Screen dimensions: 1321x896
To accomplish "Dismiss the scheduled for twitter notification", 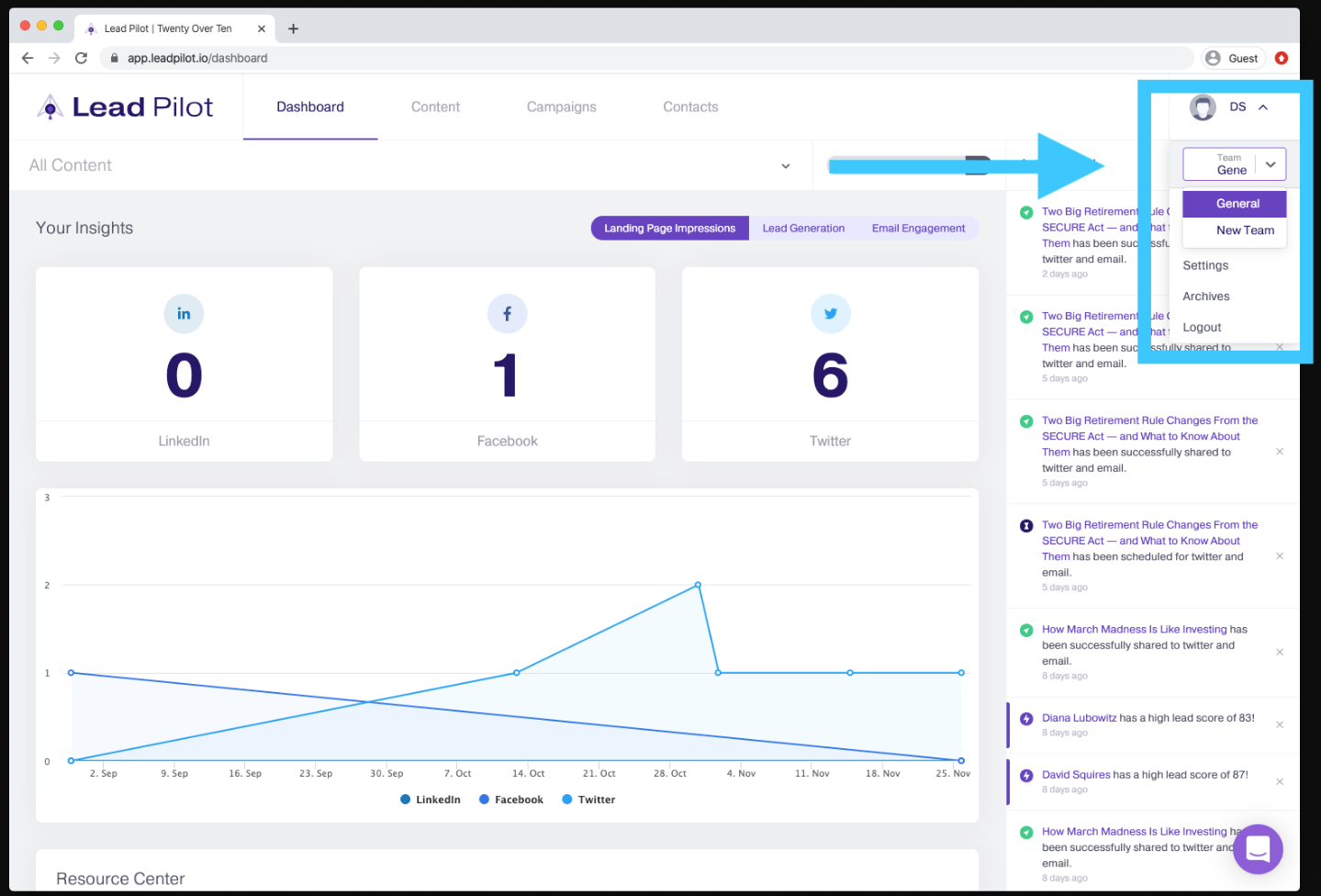I will coord(1280,556).
